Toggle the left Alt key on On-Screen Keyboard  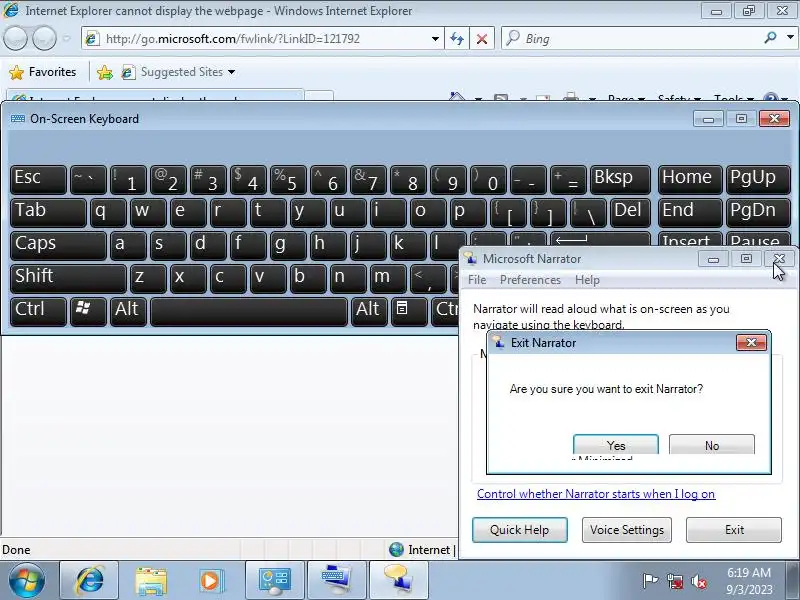point(127,312)
